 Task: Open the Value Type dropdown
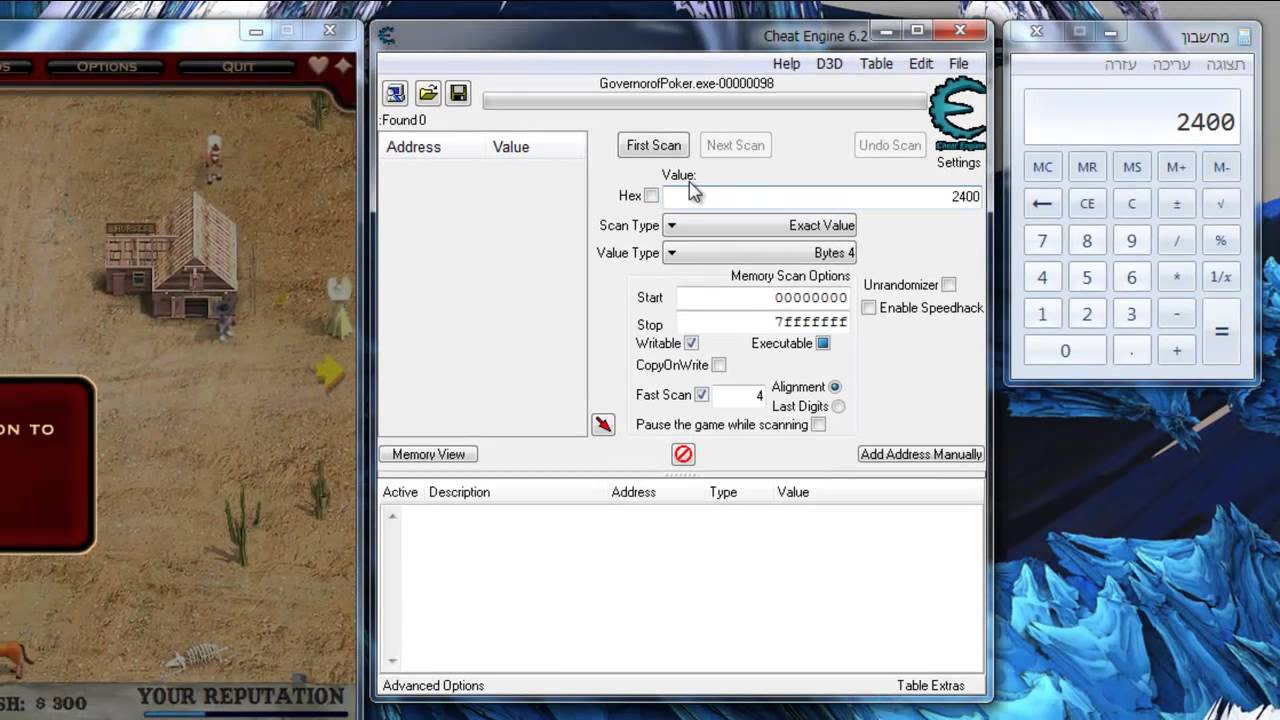tap(759, 253)
